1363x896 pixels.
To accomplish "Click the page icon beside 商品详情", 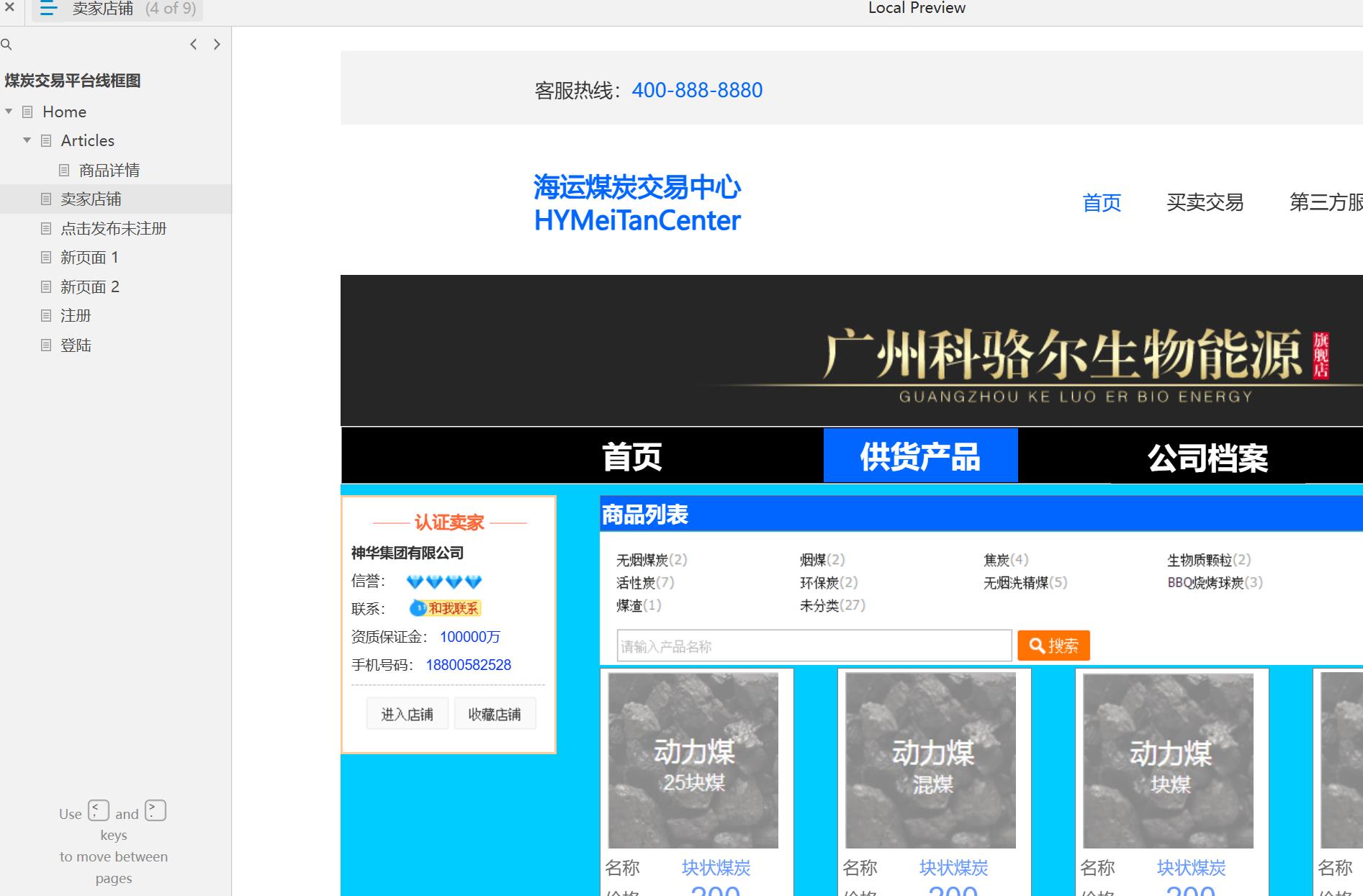I will (x=64, y=171).
